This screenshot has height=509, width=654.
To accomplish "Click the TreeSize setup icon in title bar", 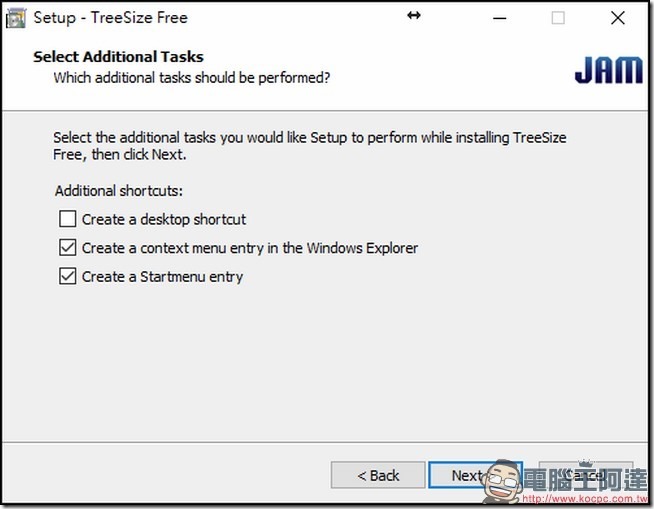I will (x=15, y=17).
